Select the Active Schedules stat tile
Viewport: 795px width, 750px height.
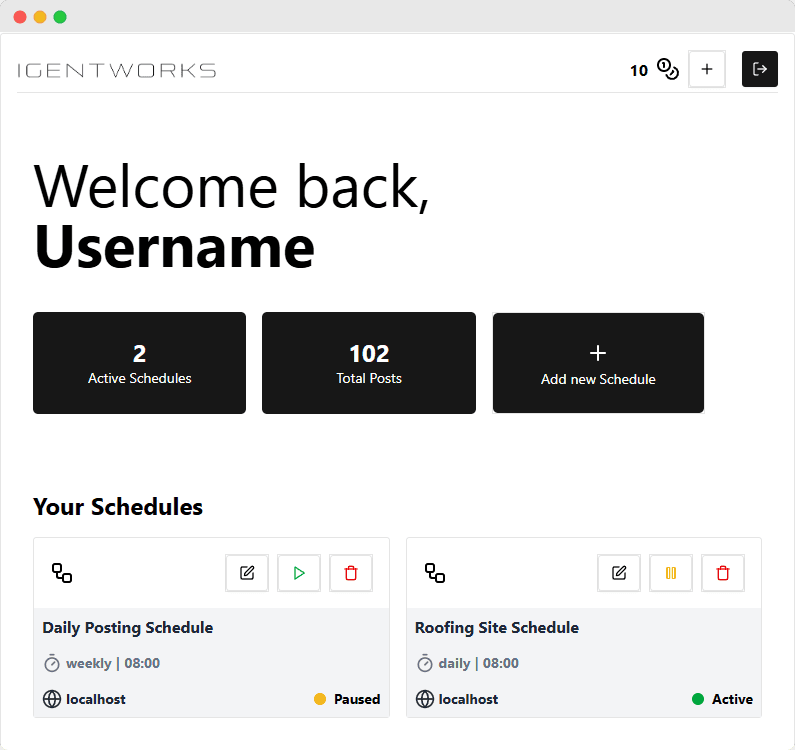[x=139, y=363]
